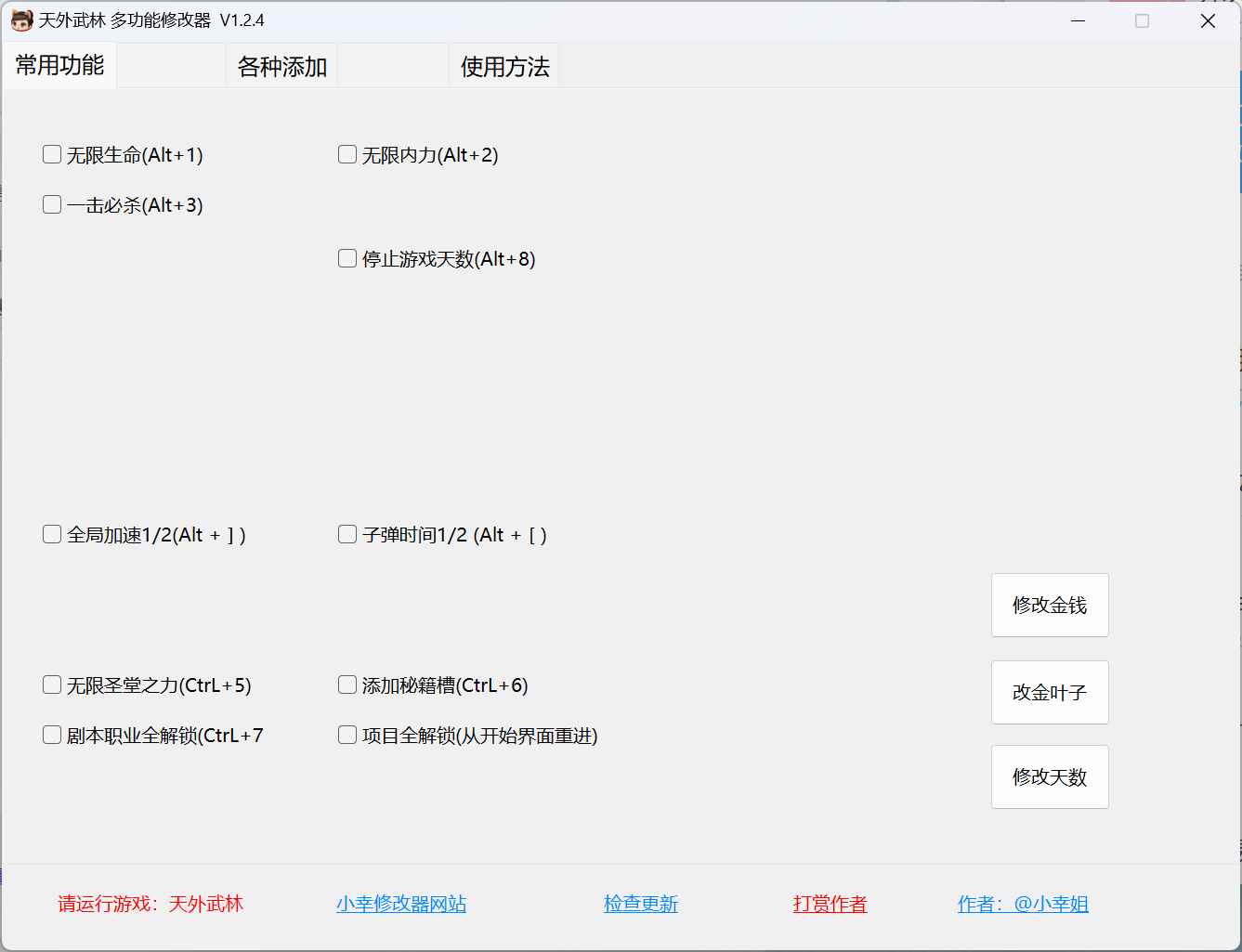Open the 小幸修改器网站 website link
This screenshot has height=952, width=1242.
[401, 903]
